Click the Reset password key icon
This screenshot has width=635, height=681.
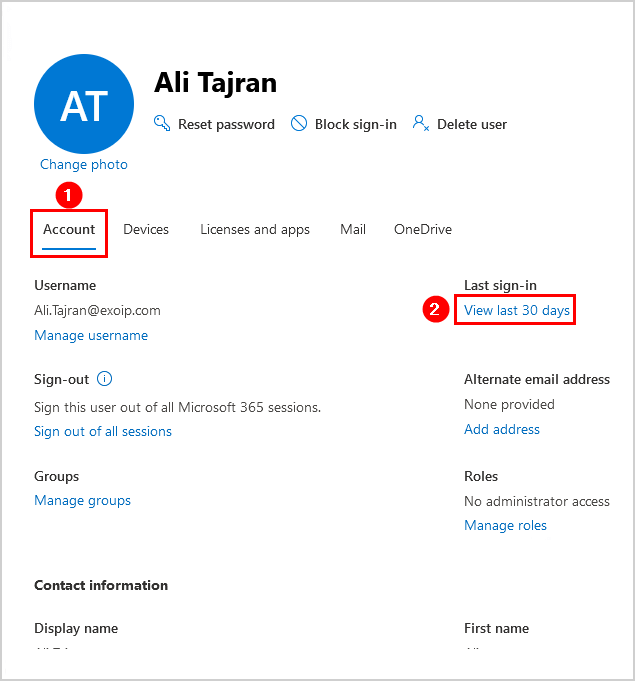(162, 124)
